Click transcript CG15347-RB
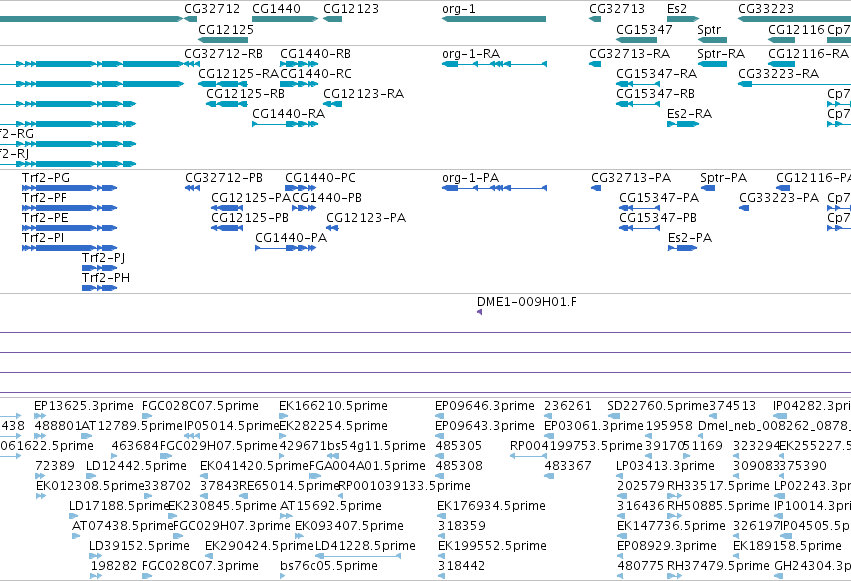Viewport: 851px width, 581px height. (638, 104)
